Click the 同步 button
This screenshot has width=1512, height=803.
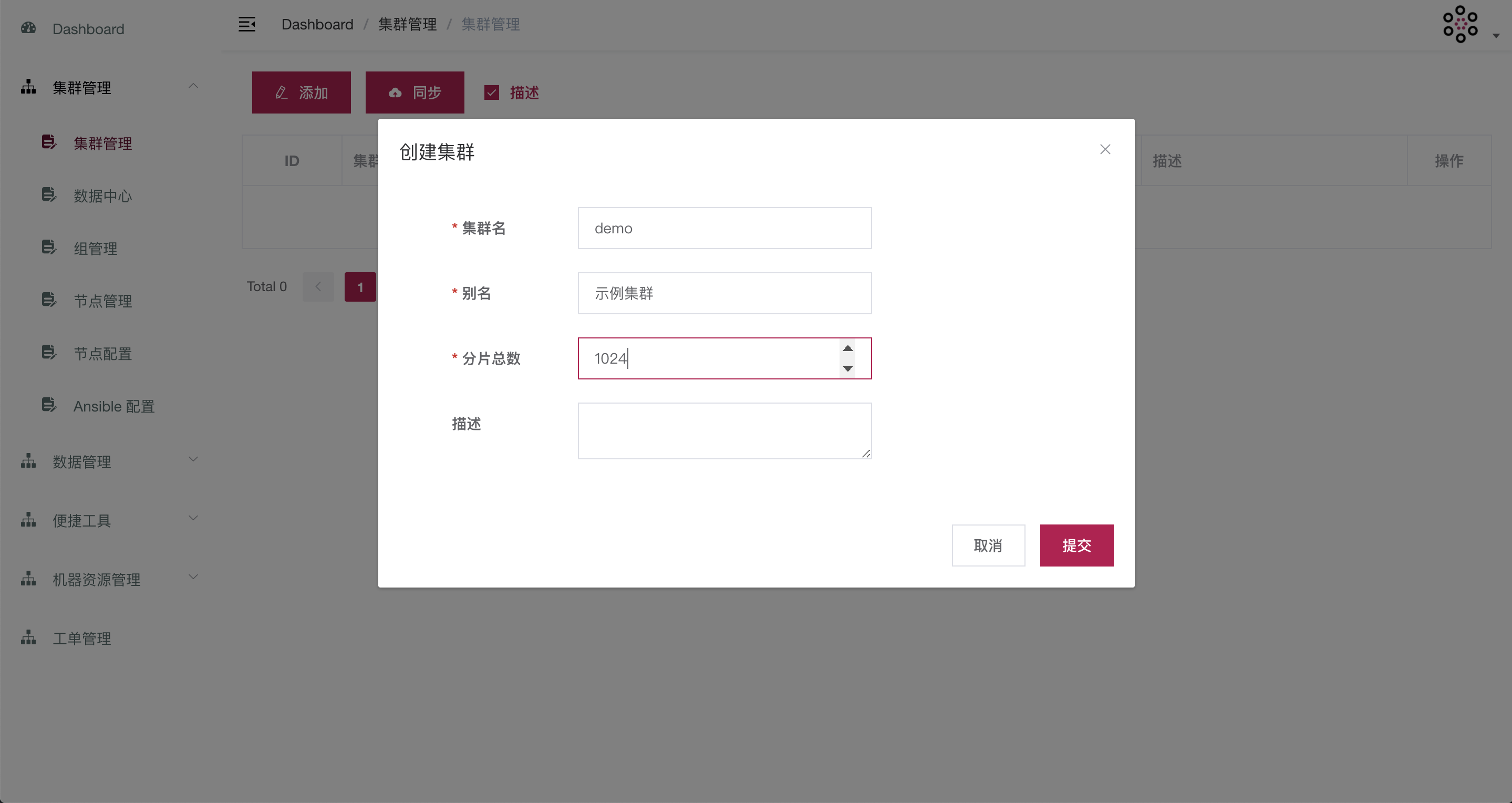coord(415,92)
